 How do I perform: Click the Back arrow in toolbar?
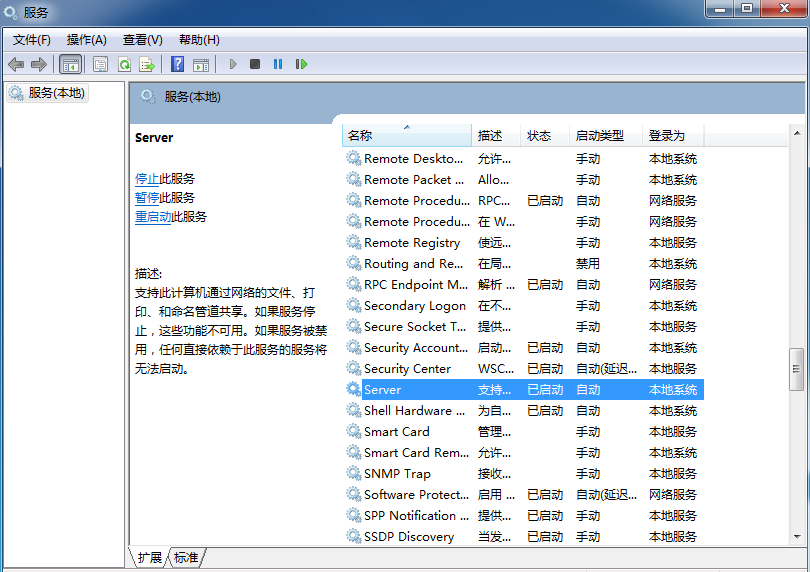point(16,65)
